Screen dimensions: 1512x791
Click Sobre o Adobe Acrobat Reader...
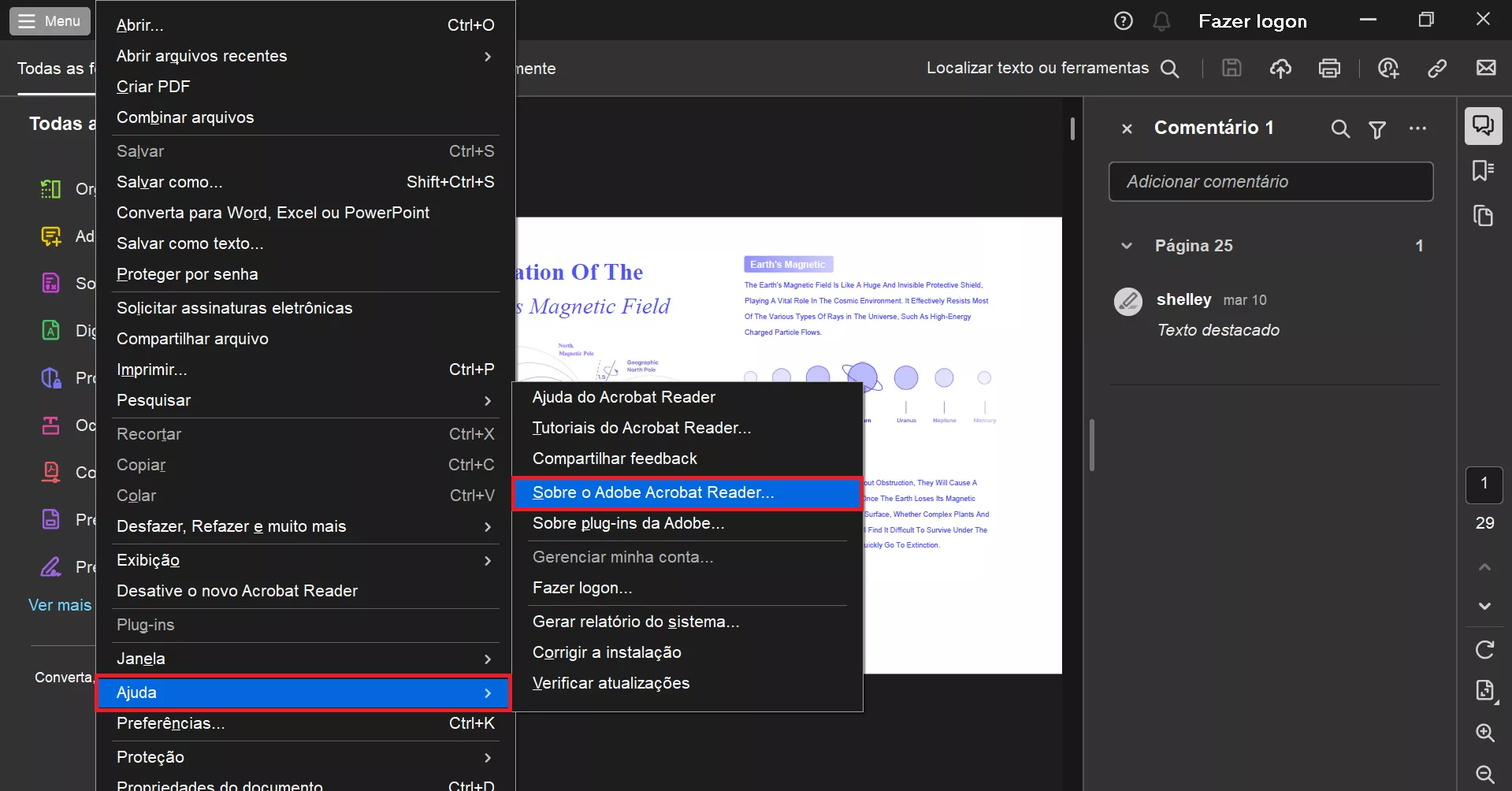click(687, 493)
